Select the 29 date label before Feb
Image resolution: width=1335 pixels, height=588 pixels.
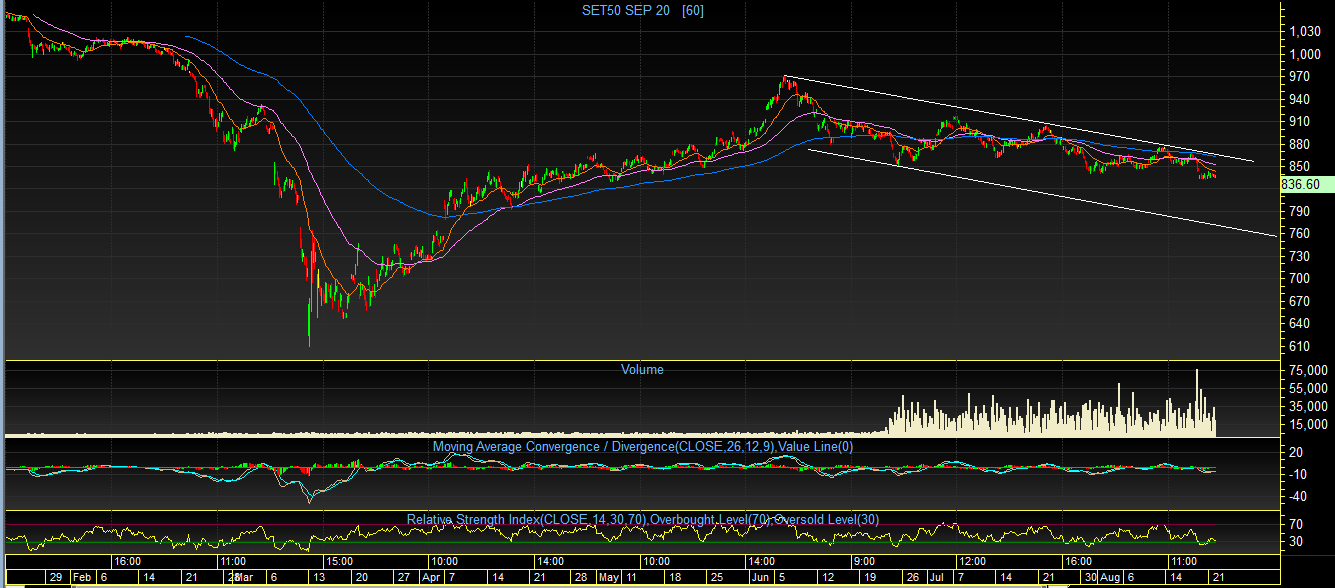55,578
